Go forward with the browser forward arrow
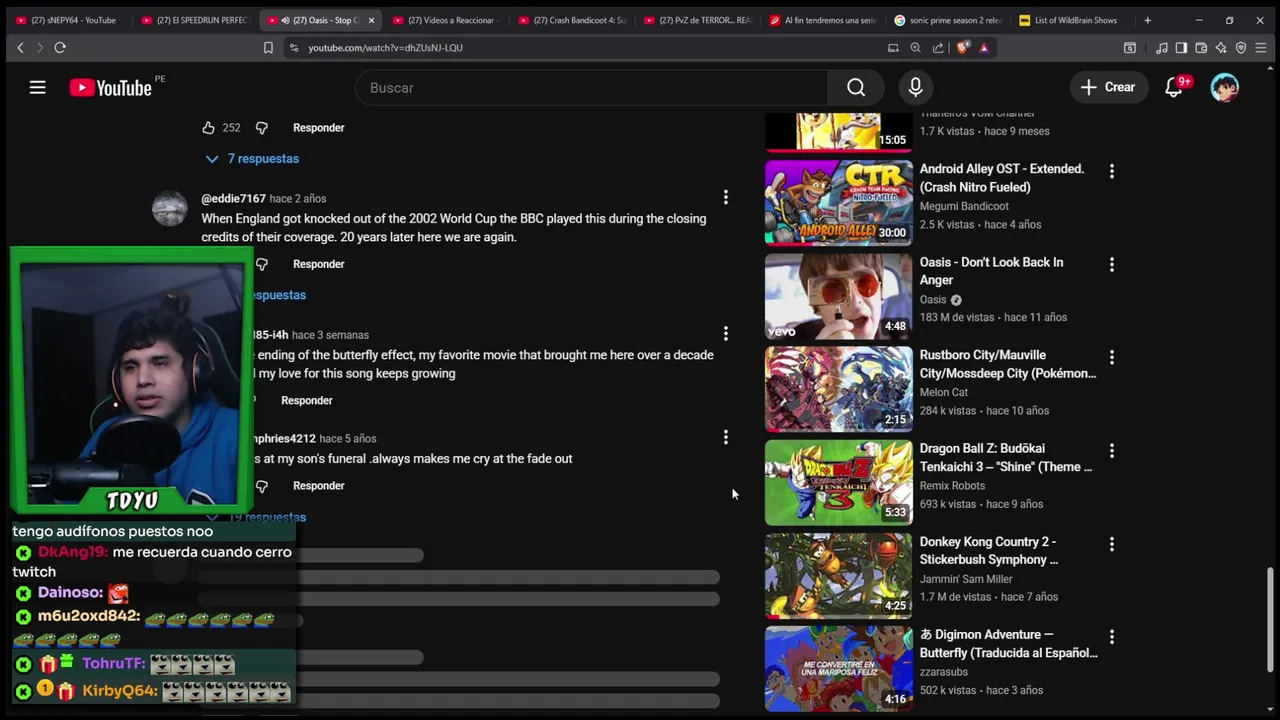 pyautogui.click(x=39, y=47)
